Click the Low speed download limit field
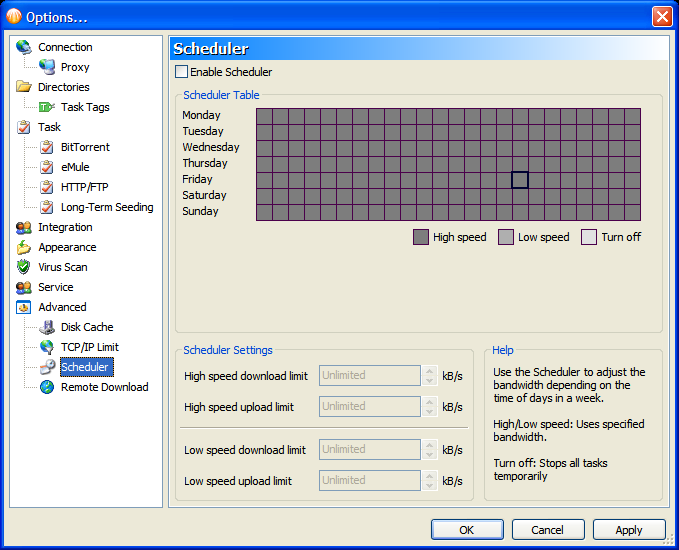Screen dimensions: 679x550 click(x=370, y=449)
